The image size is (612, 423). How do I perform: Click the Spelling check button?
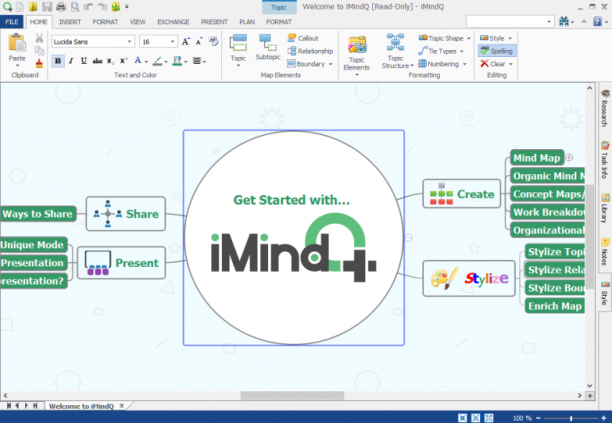(497, 51)
